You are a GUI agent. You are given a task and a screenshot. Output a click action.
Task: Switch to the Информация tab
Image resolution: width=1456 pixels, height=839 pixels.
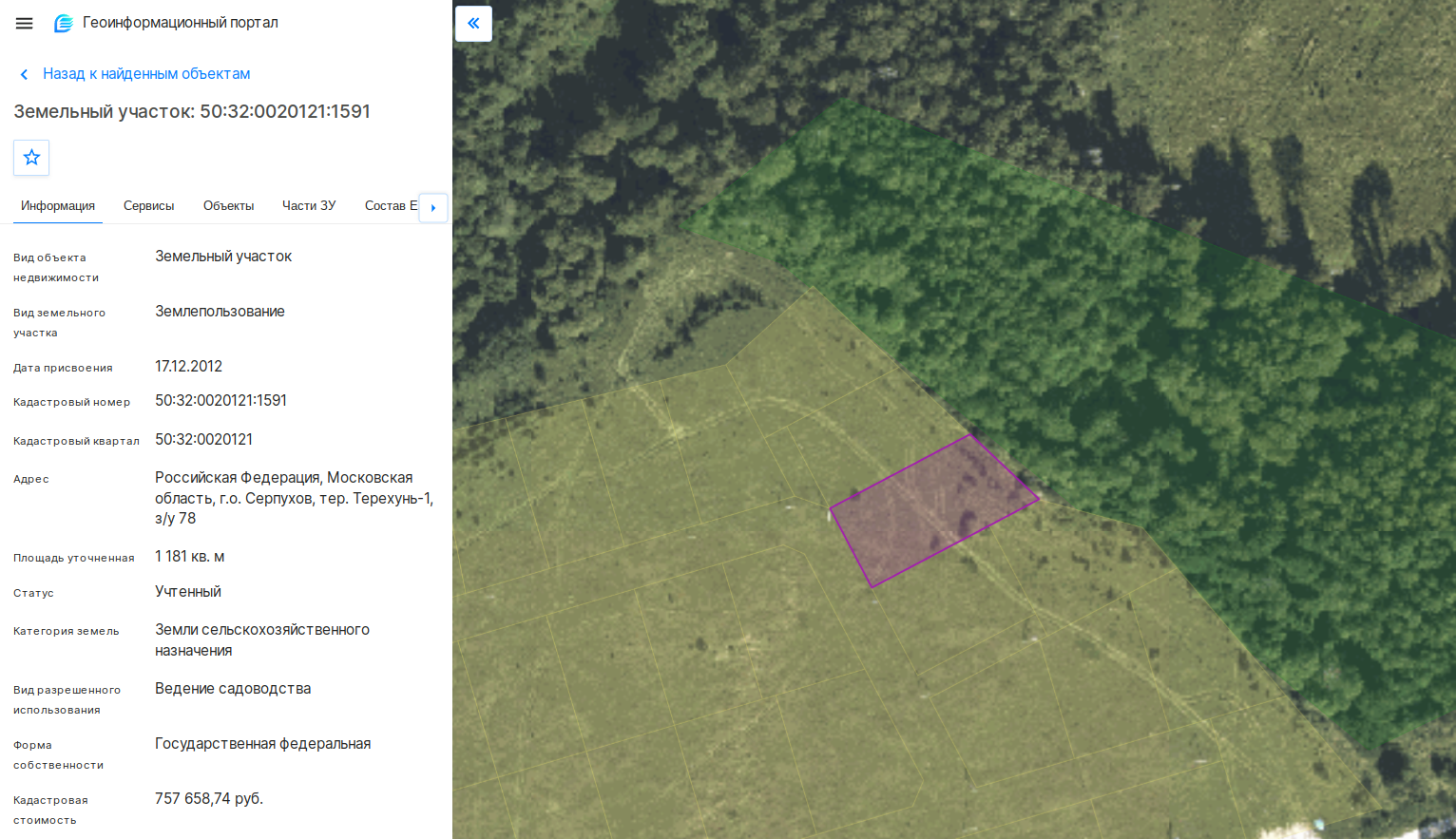pyautogui.click(x=58, y=206)
